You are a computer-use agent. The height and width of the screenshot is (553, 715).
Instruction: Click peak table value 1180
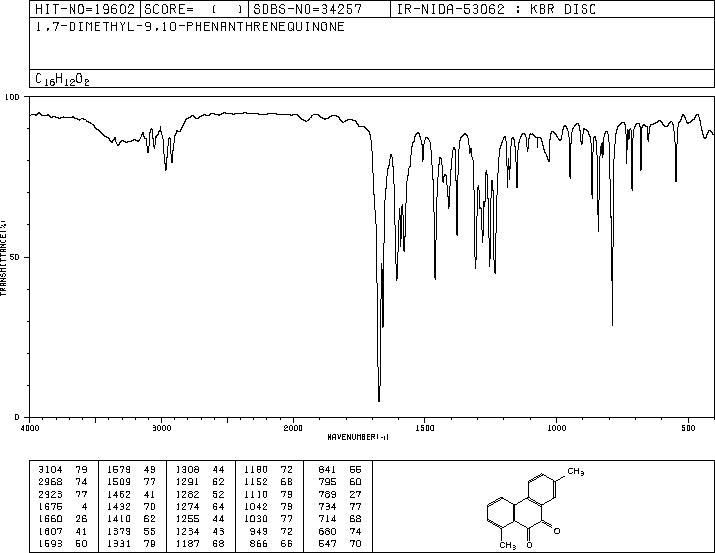pos(256,470)
